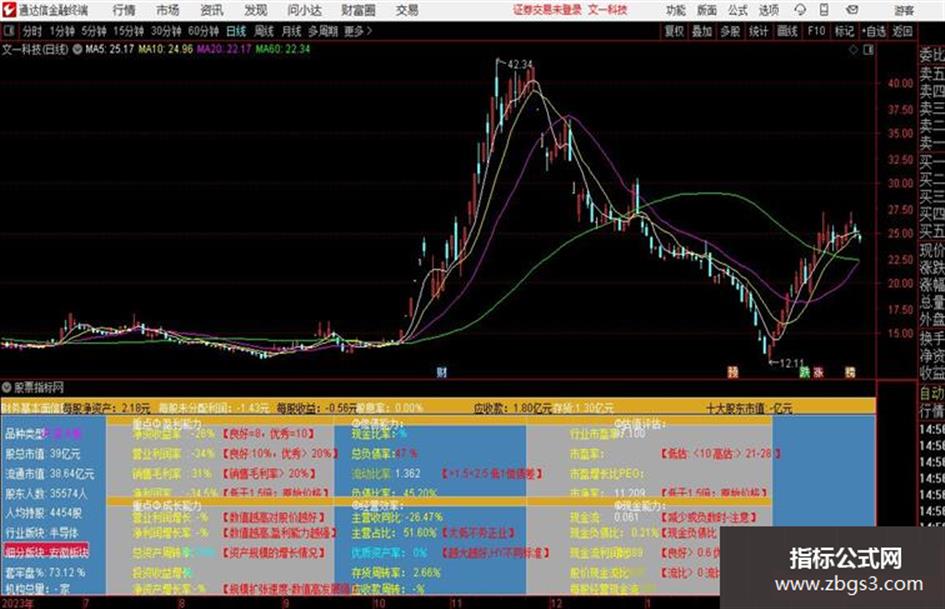Open the 财富圈 menu
The height and width of the screenshot is (609, 945).
coord(358,10)
